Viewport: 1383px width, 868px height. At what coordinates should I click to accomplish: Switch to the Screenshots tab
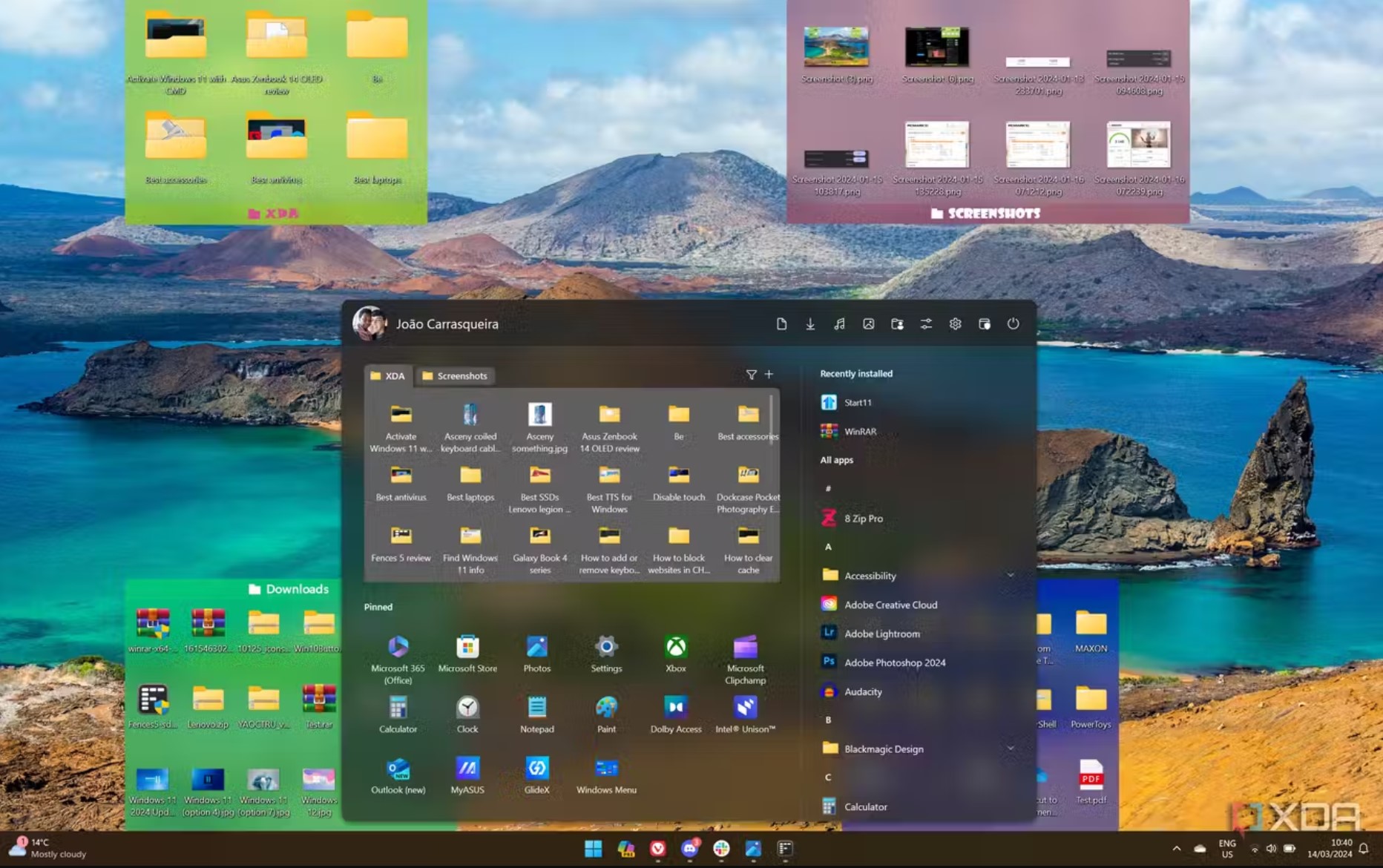tap(456, 376)
